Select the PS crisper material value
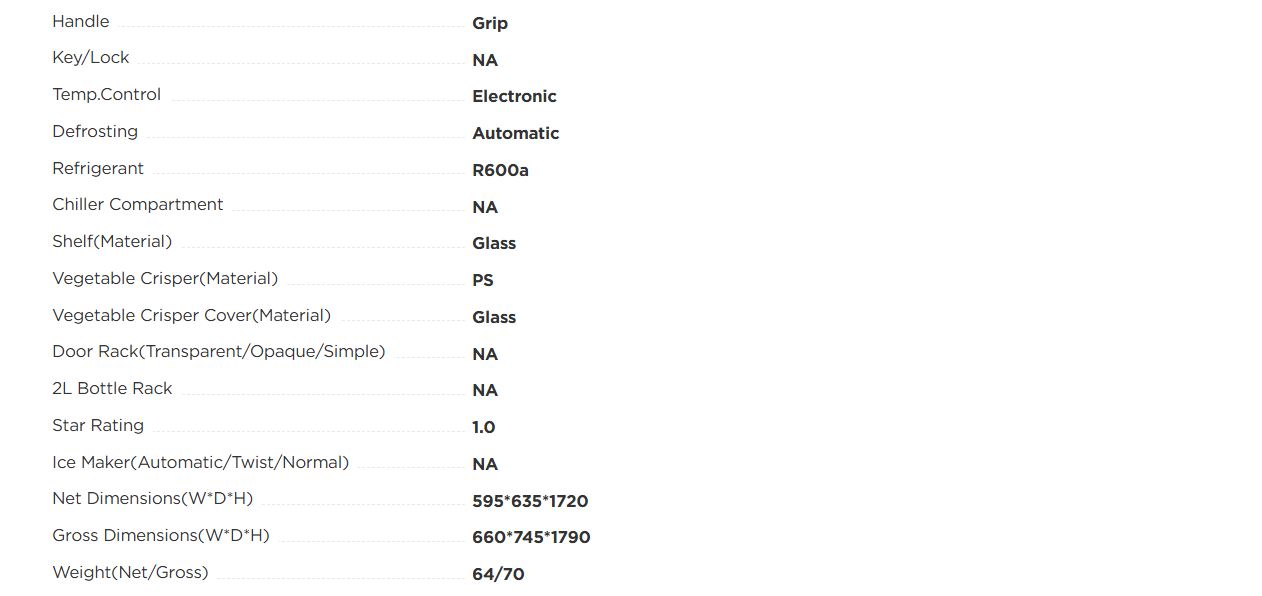 (483, 280)
